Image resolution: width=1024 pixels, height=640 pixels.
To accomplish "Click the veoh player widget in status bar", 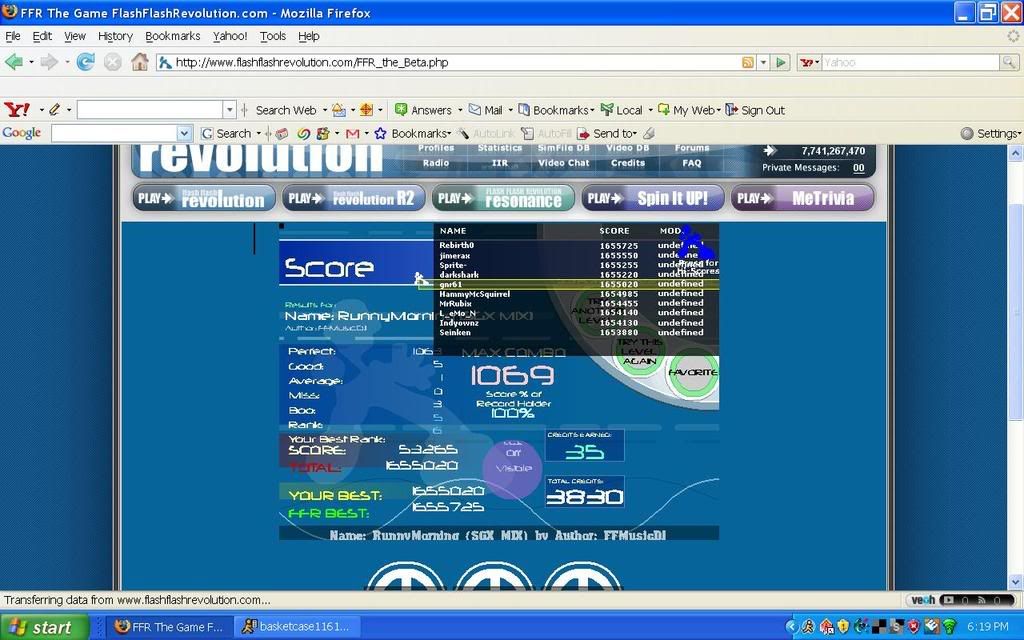I will click(x=962, y=600).
